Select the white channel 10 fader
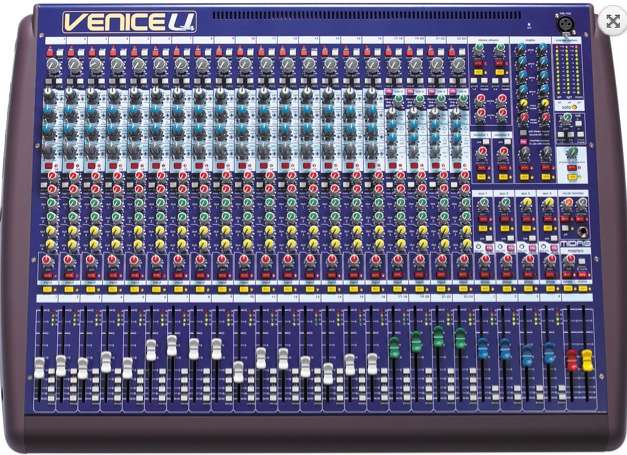This screenshot has width=627, height=455. pyautogui.click(x=238, y=372)
